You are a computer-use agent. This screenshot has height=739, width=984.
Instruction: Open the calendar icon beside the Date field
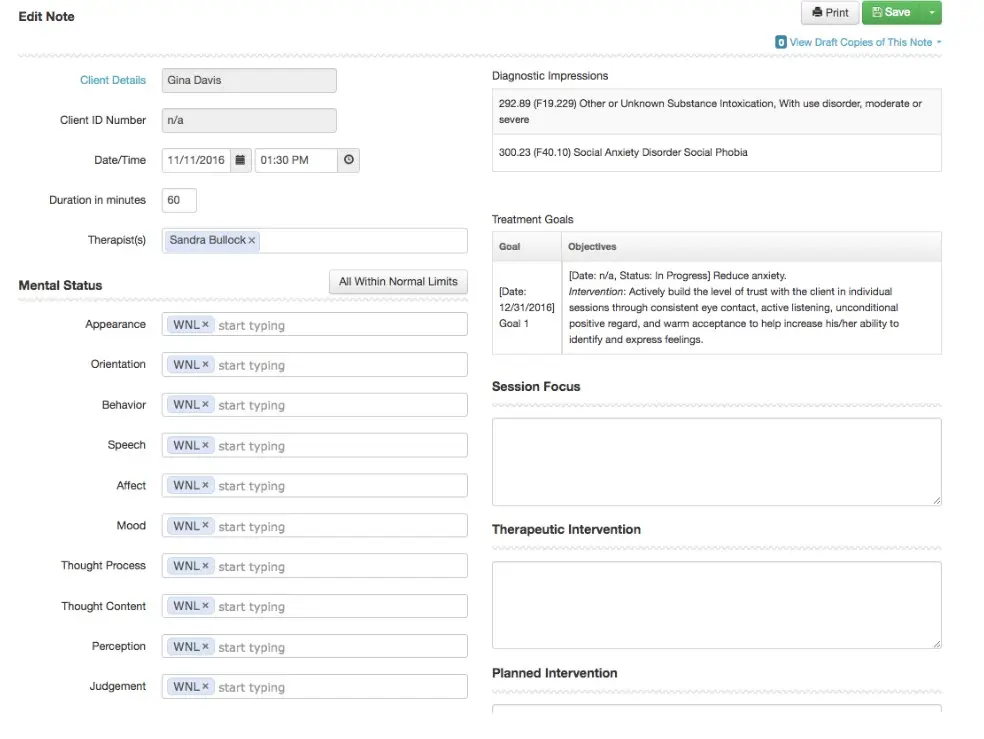click(x=238, y=160)
